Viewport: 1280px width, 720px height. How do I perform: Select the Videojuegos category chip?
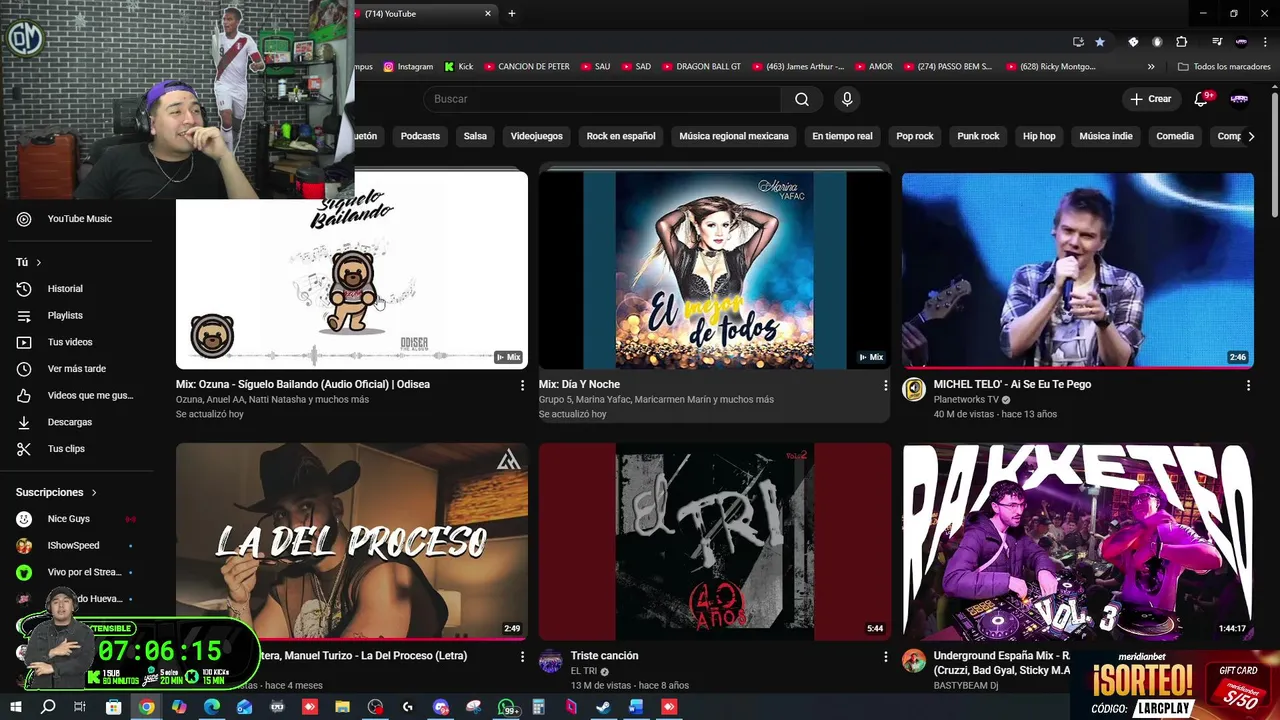536,136
